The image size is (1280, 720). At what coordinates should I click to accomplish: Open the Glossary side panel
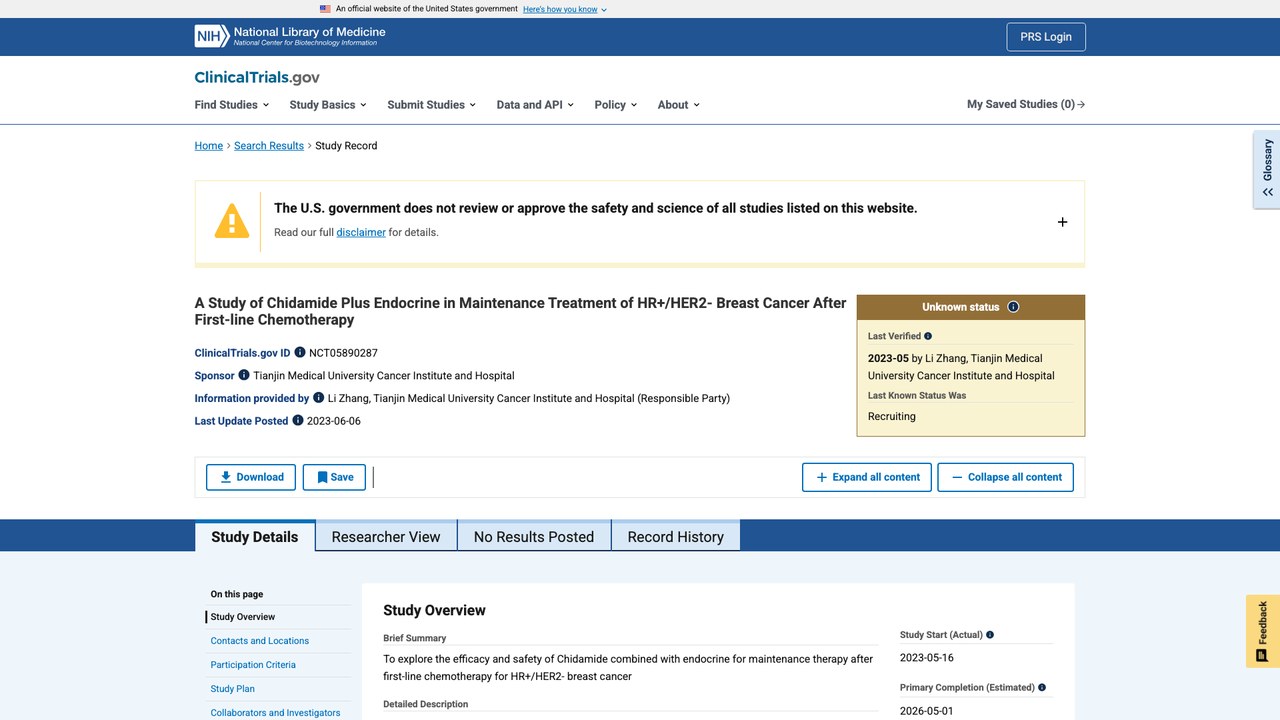point(1267,169)
